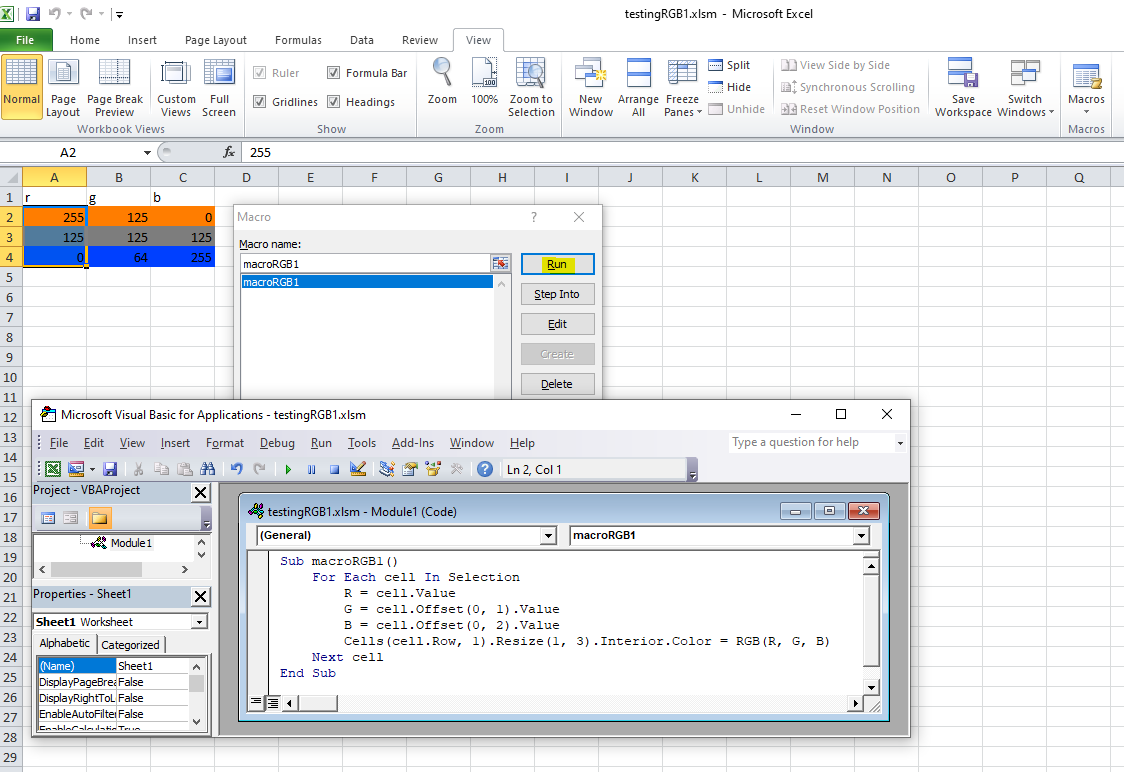1124x772 pixels.
Task: Open a New Window
Action: [x=591, y=86]
